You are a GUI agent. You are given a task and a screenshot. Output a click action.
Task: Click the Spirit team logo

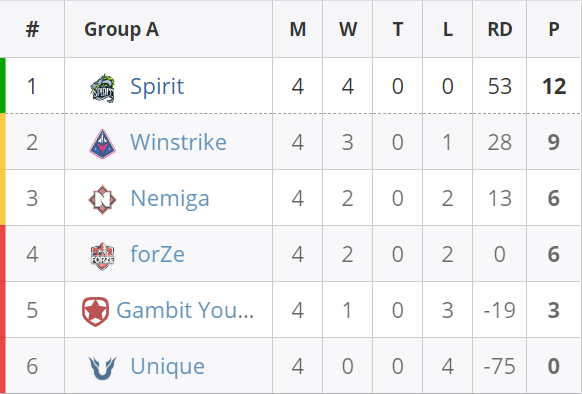click(x=102, y=88)
